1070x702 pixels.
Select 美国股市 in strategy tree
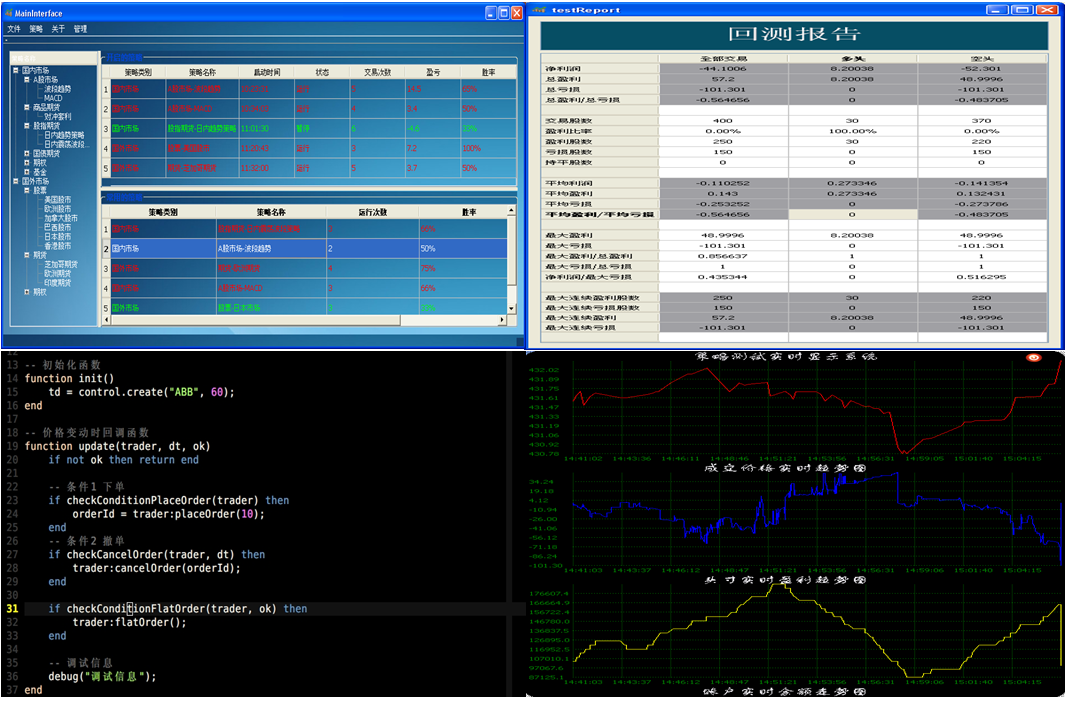coord(58,199)
